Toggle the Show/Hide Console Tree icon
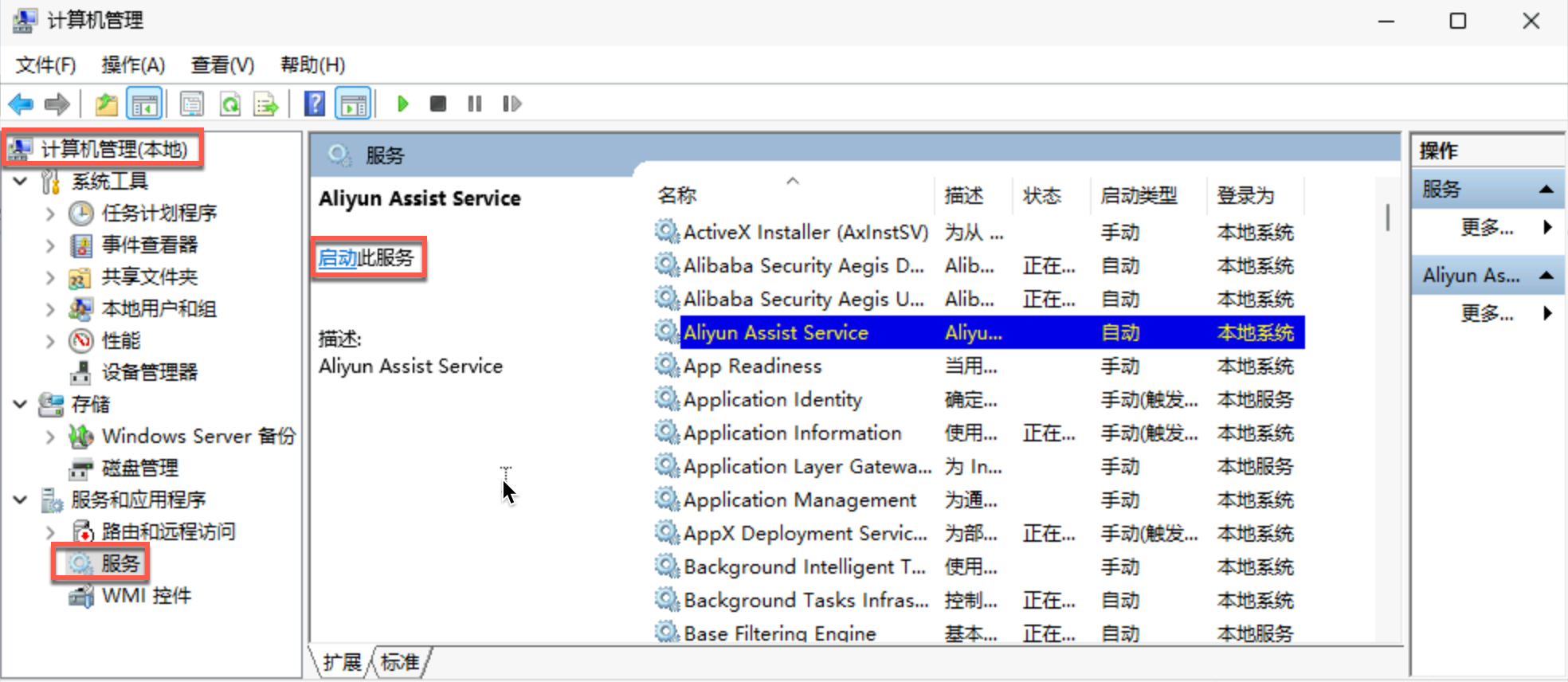 tap(144, 104)
